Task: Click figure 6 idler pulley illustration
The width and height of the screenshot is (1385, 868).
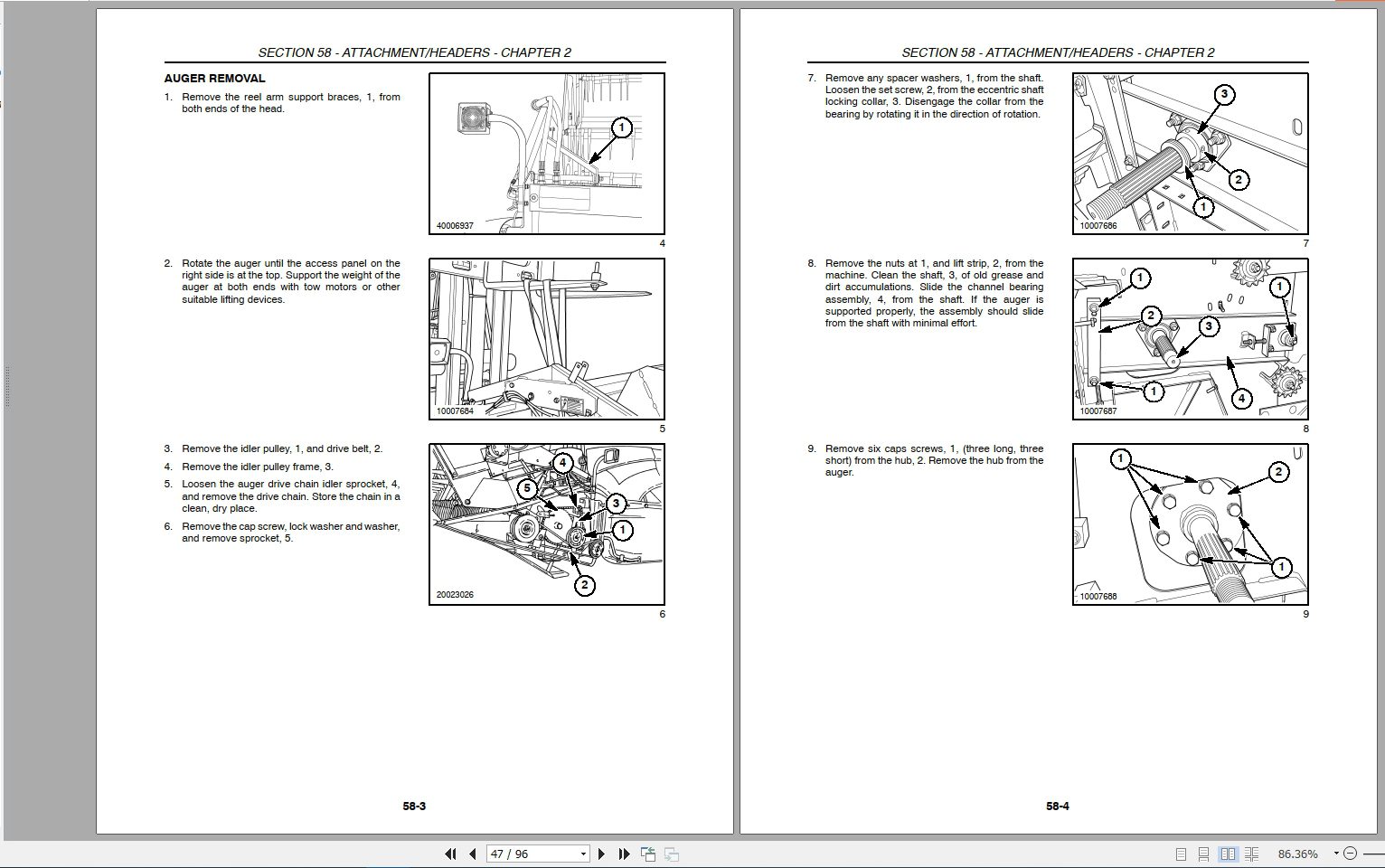Action: (547, 524)
